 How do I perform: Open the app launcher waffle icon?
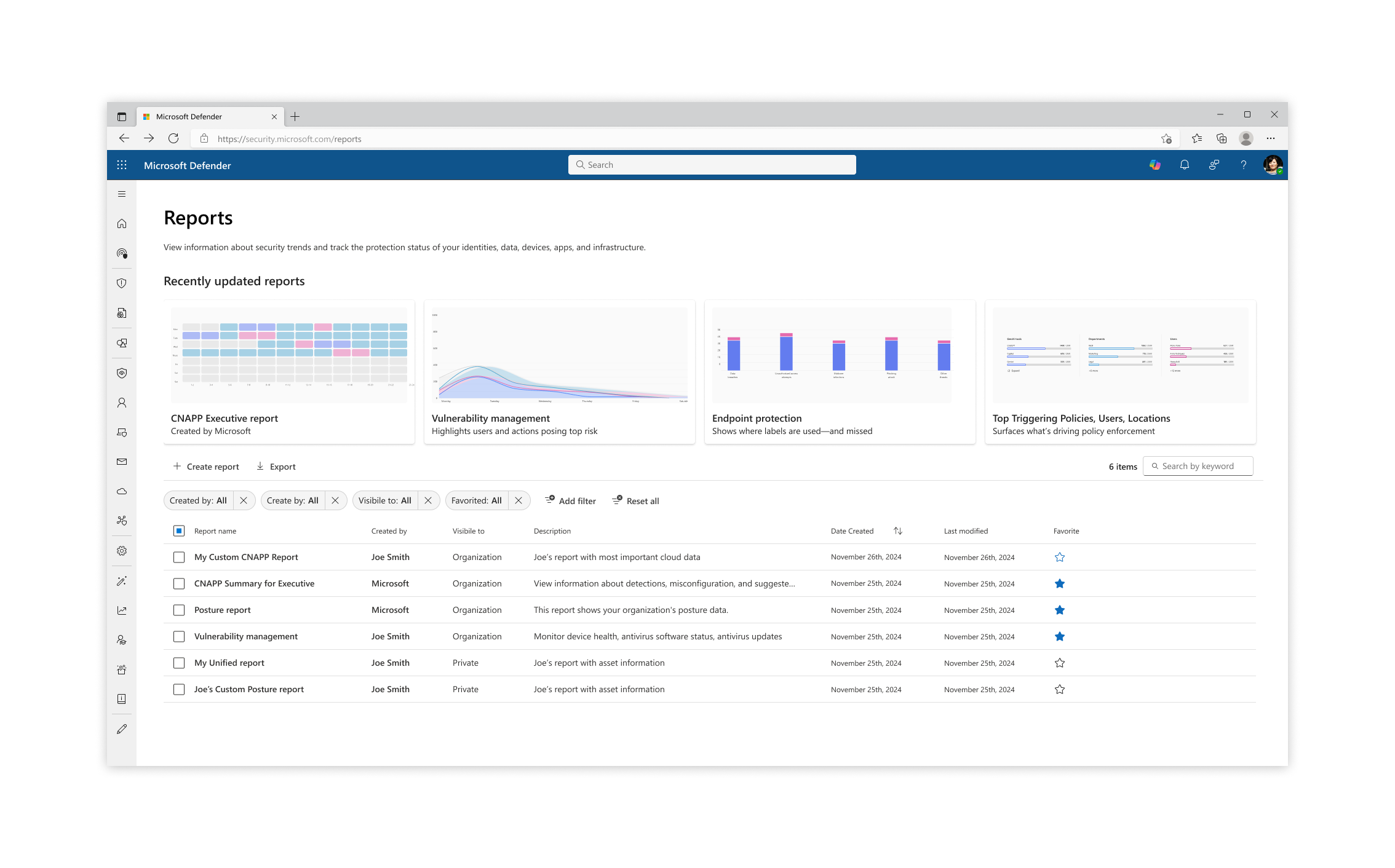(x=122, y=165)
